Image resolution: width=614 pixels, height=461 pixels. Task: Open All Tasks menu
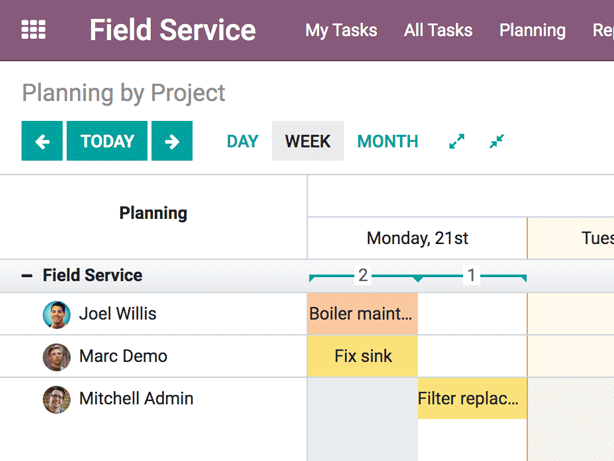[438, 30]
